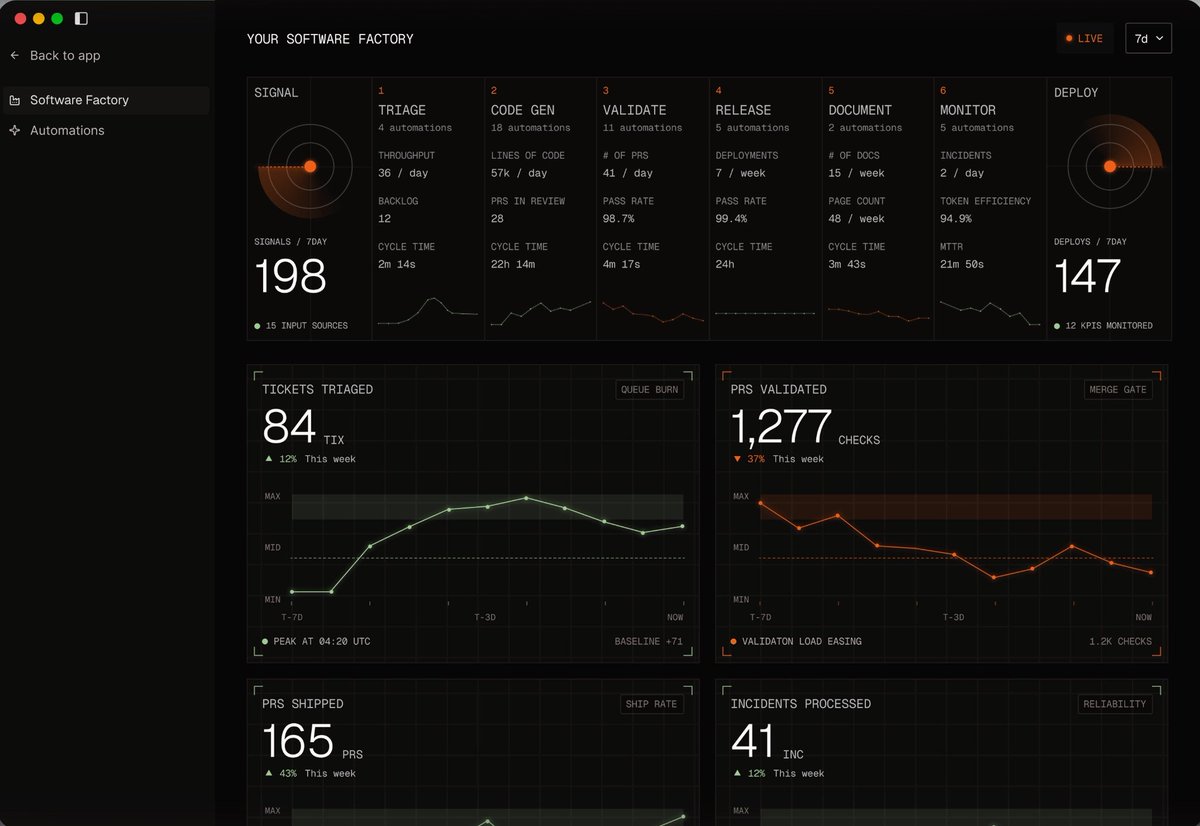Viewport: 1200px width, 826px height.
Task: Click green up arrow in PRs Shipped
Action: [268, 773]
